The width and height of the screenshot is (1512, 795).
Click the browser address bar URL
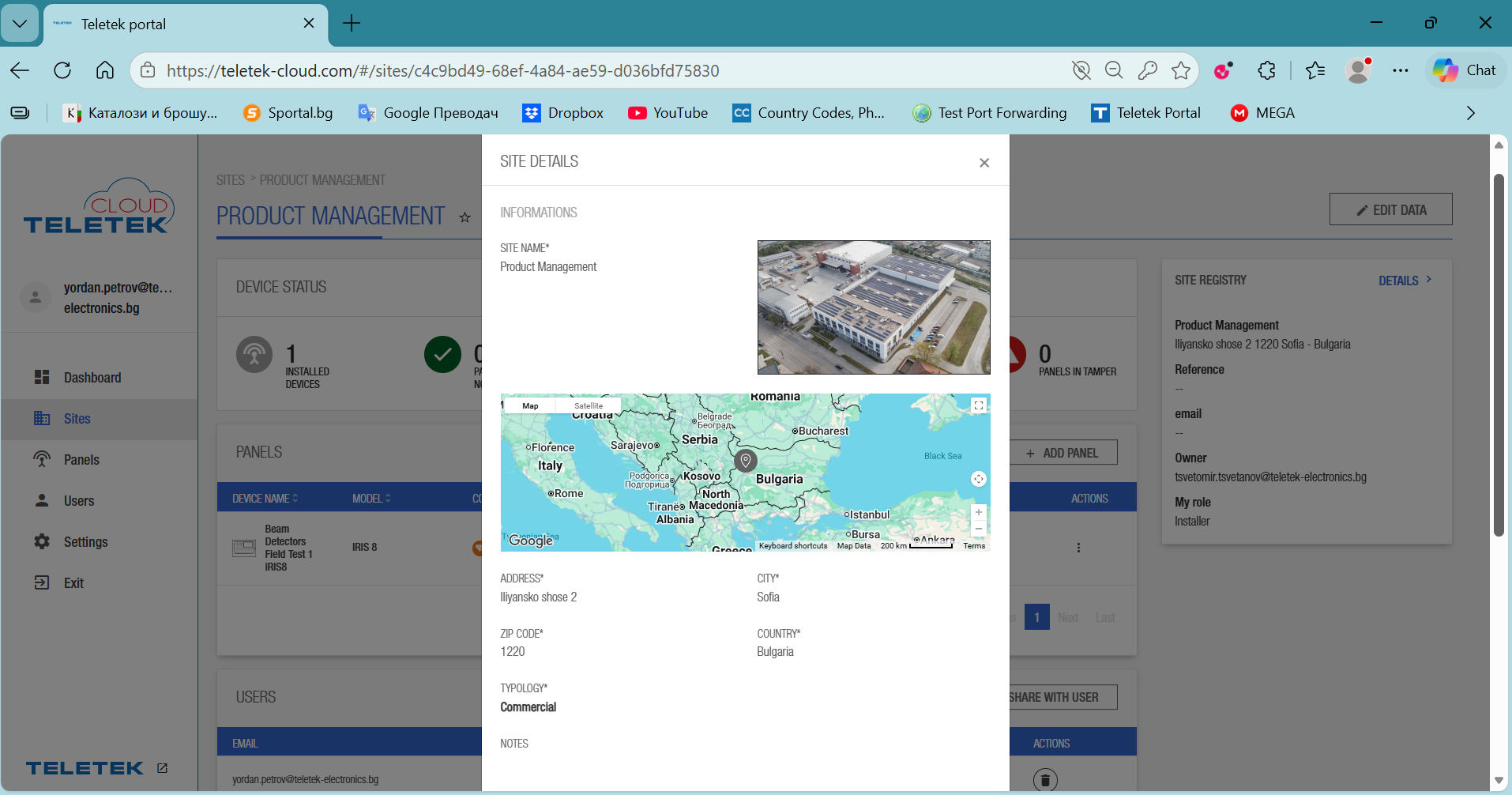[442, 70]
